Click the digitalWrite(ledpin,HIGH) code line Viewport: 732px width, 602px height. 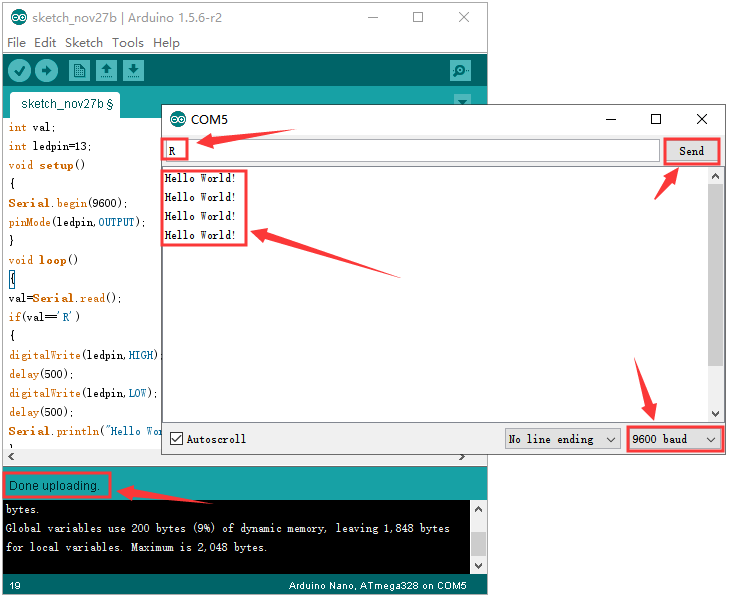tap(85, 356)
